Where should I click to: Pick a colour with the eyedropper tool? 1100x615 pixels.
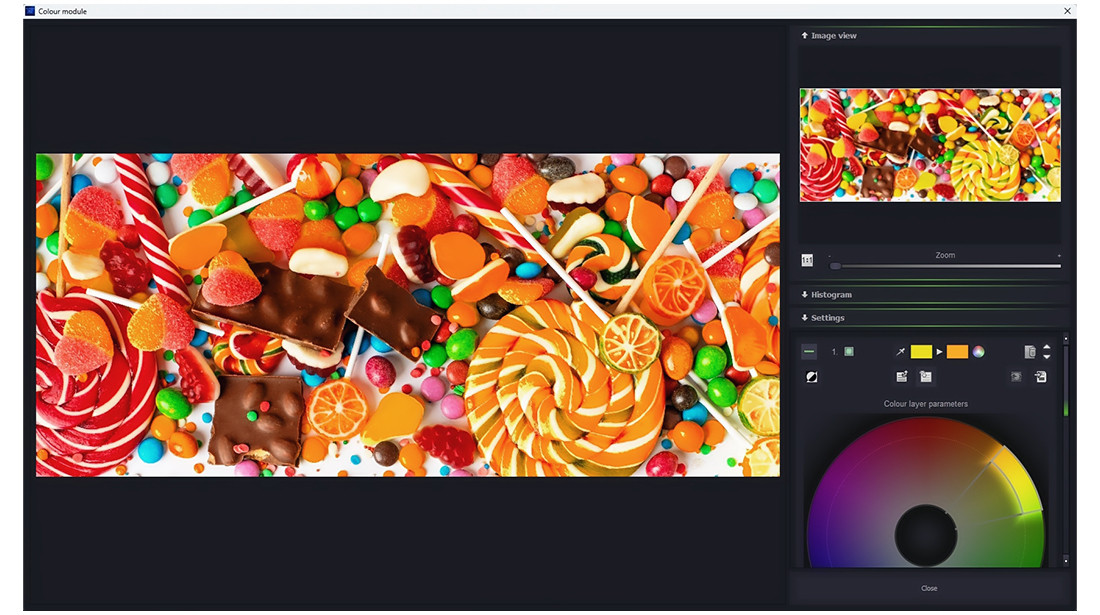click(900, 352)
